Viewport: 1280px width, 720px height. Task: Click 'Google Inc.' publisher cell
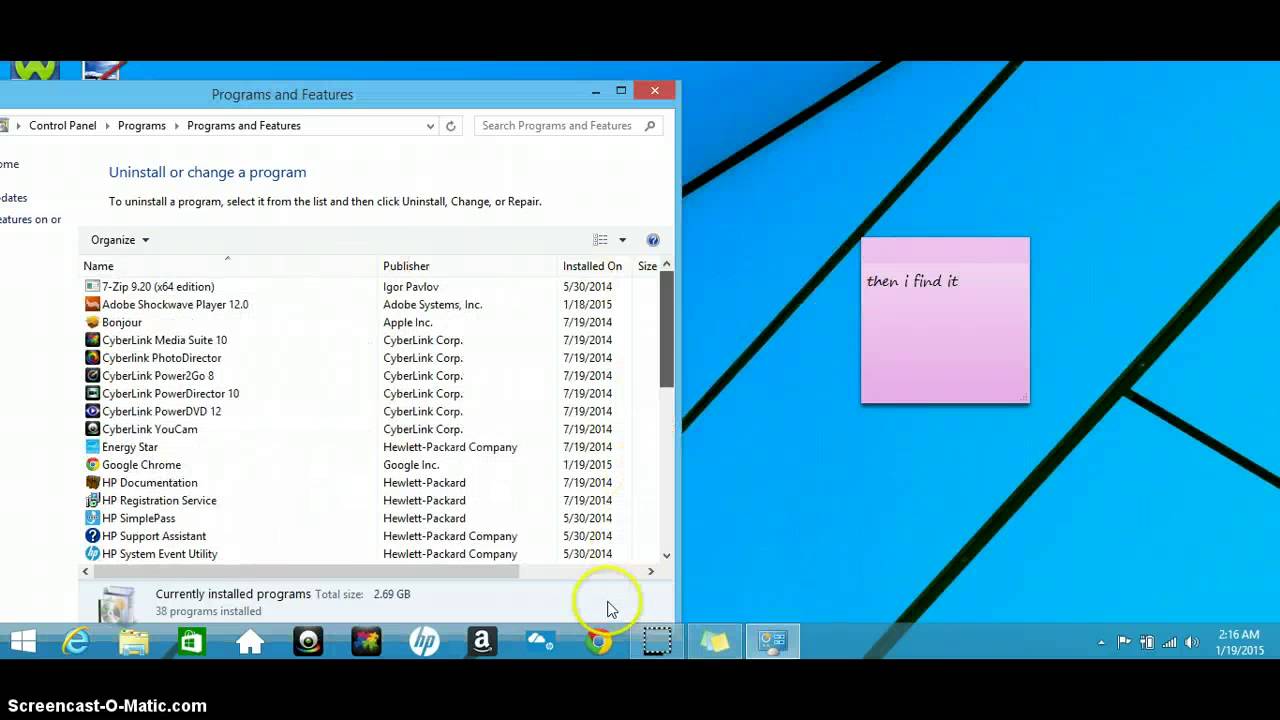[x=411, y=465]
